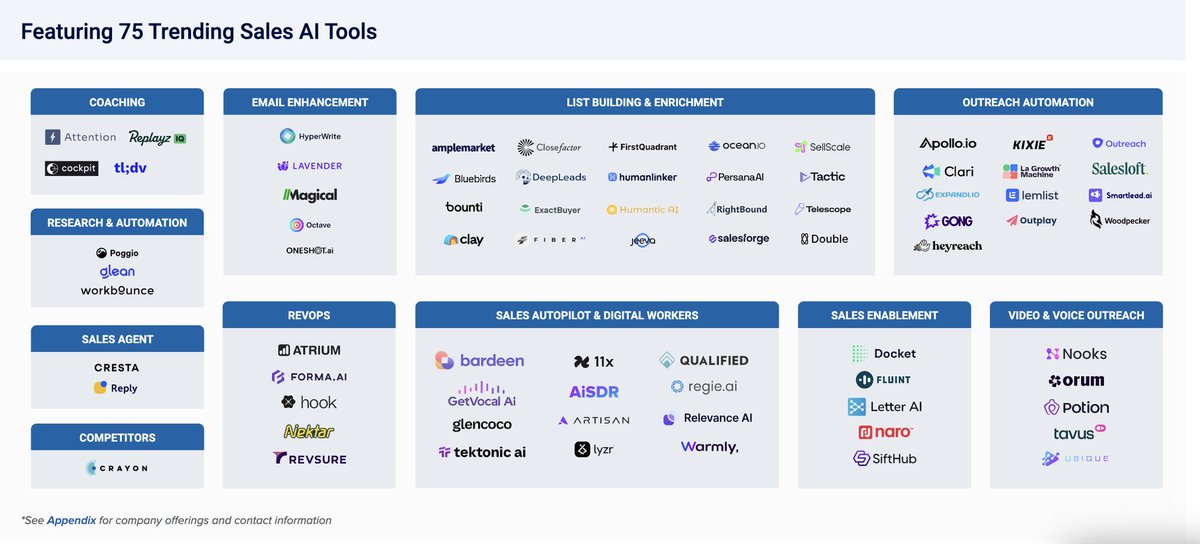Image resolution: width=1200 pixels, height=544 pixels.
Task: Click the Warmly logo
Action: point(709,447)
